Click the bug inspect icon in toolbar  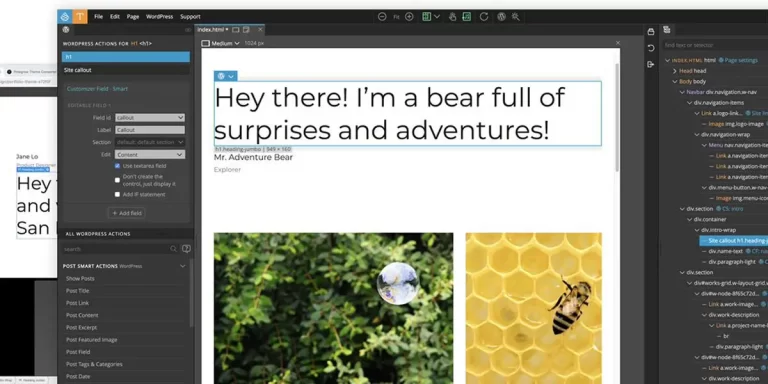[x=515, y=17]
